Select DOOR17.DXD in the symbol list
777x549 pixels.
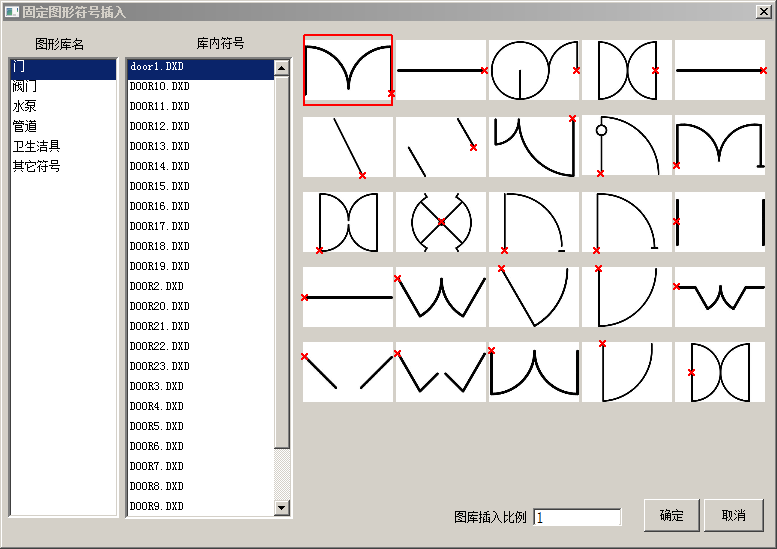(x=201, y=226)
